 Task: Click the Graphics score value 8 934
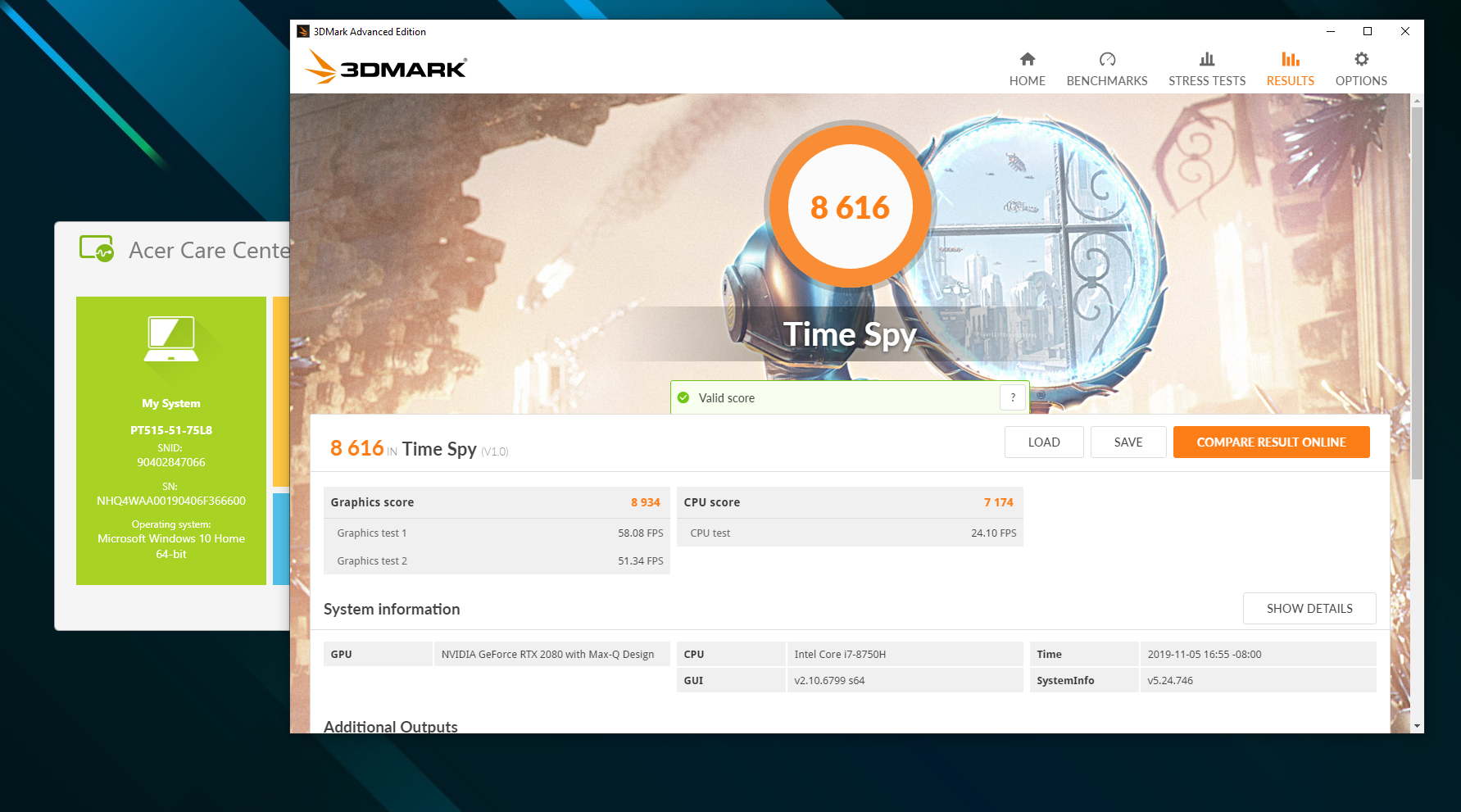pyautogui.click(x=645, y=502)
